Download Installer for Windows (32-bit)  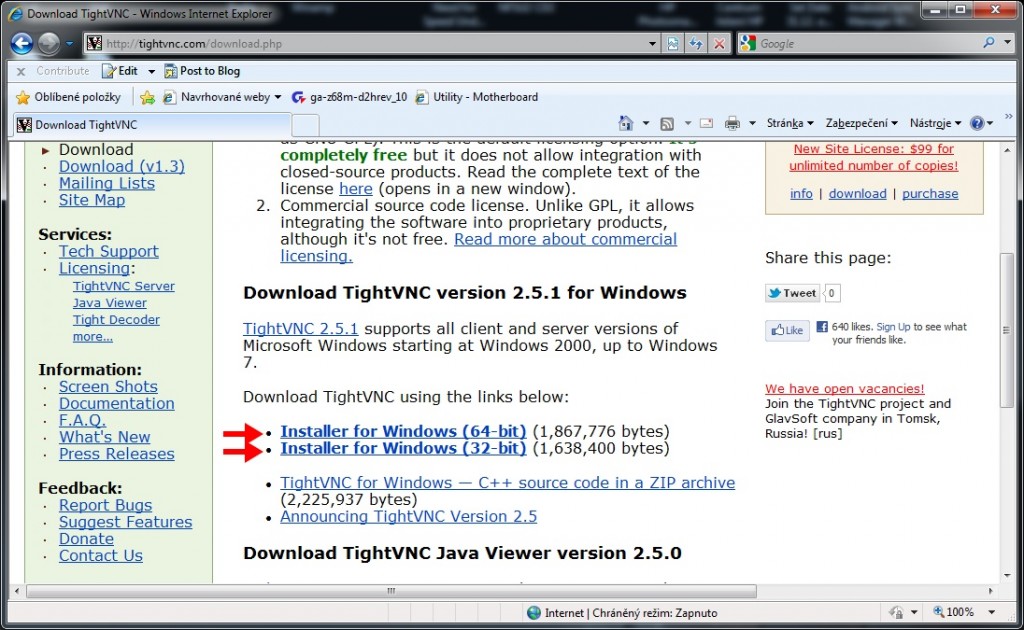[x=403, y=449]
